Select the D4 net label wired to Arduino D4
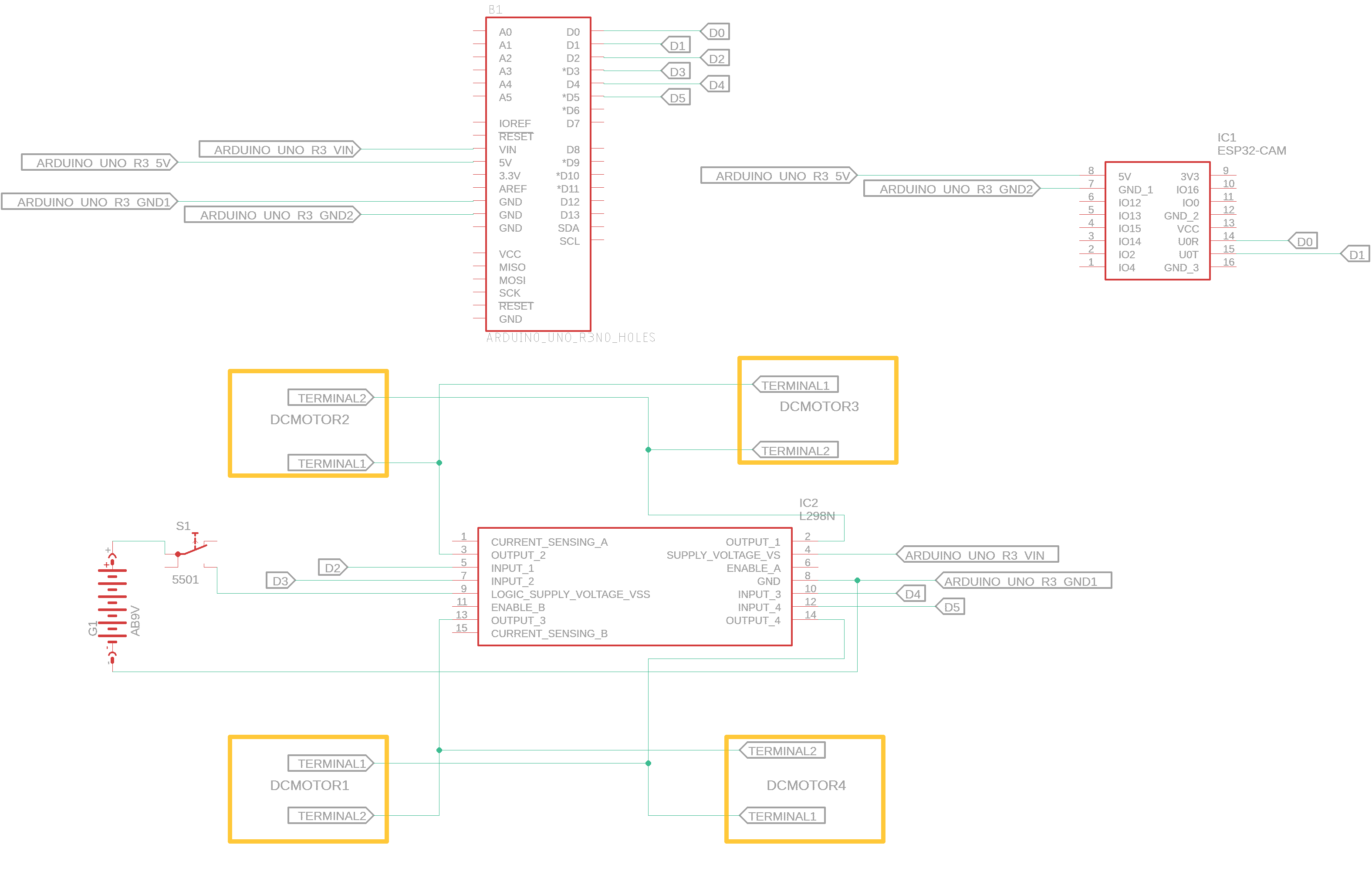Viewport: 1372px width, 885px height. pos(715,85)
